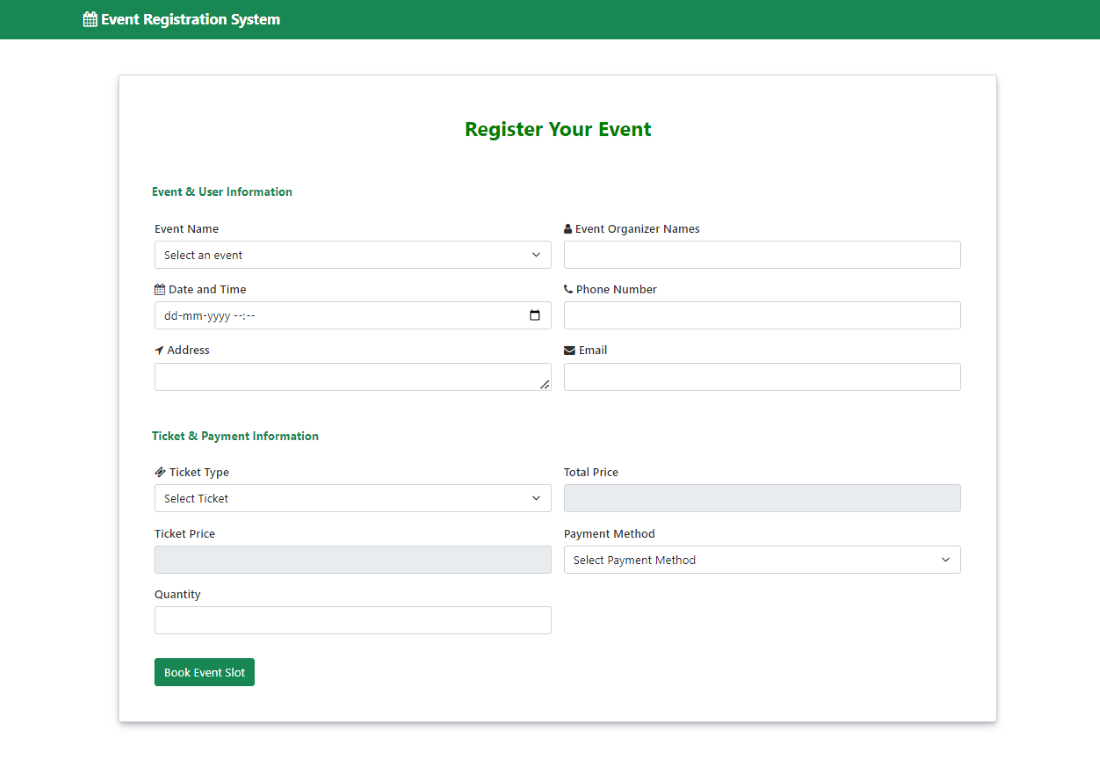The width and height of the screenshot is (1100, 783).
Task: Click the Ticket Price field
Action: click(352, 560)
